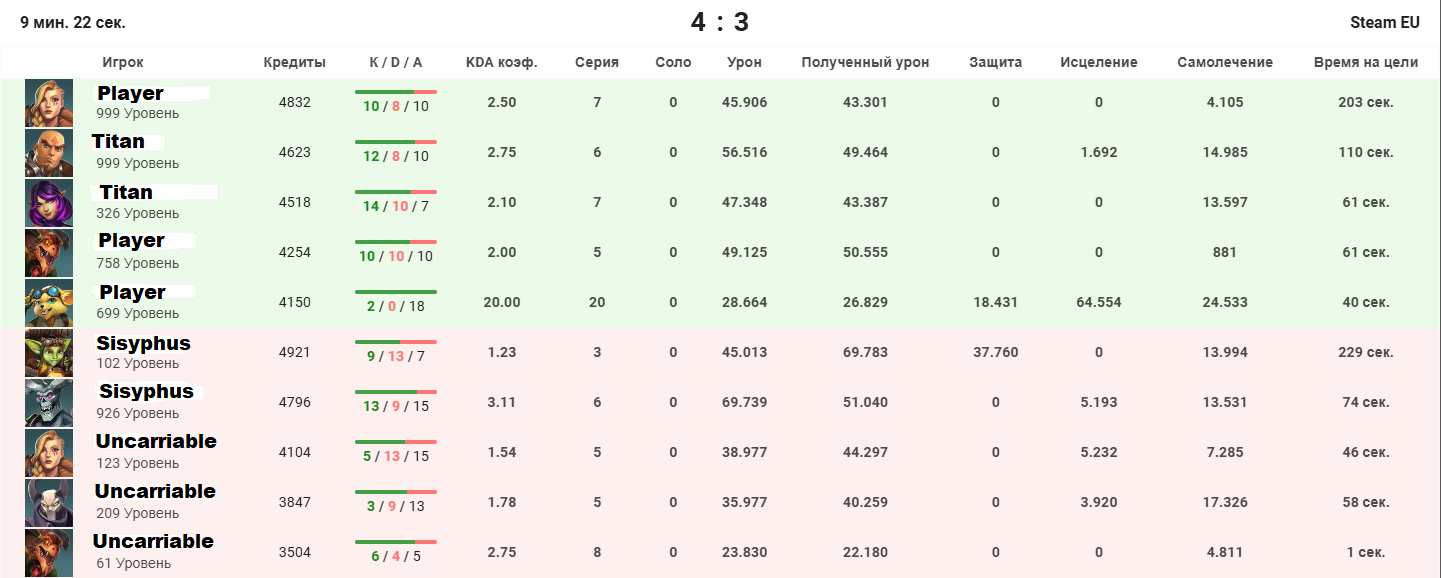Screen dimensions: 1441x578
Task: Click horned avatar of level 926 Sisyphus
Action: (x=49, y=403)
